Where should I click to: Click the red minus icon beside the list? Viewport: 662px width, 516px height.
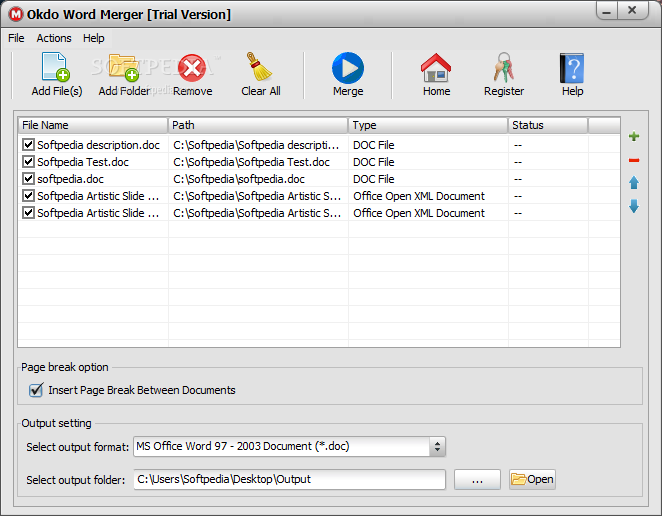tap(634, 160)
